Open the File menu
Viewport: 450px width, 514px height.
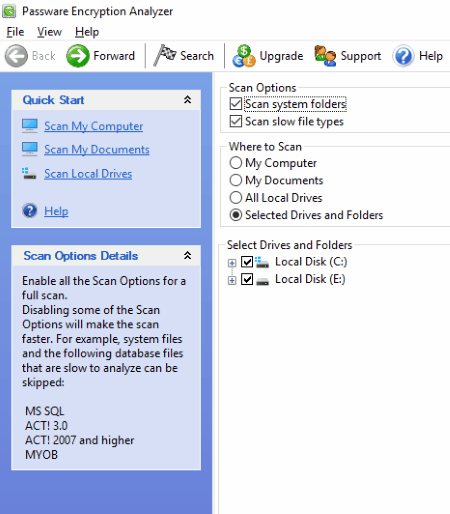(15, 32)
